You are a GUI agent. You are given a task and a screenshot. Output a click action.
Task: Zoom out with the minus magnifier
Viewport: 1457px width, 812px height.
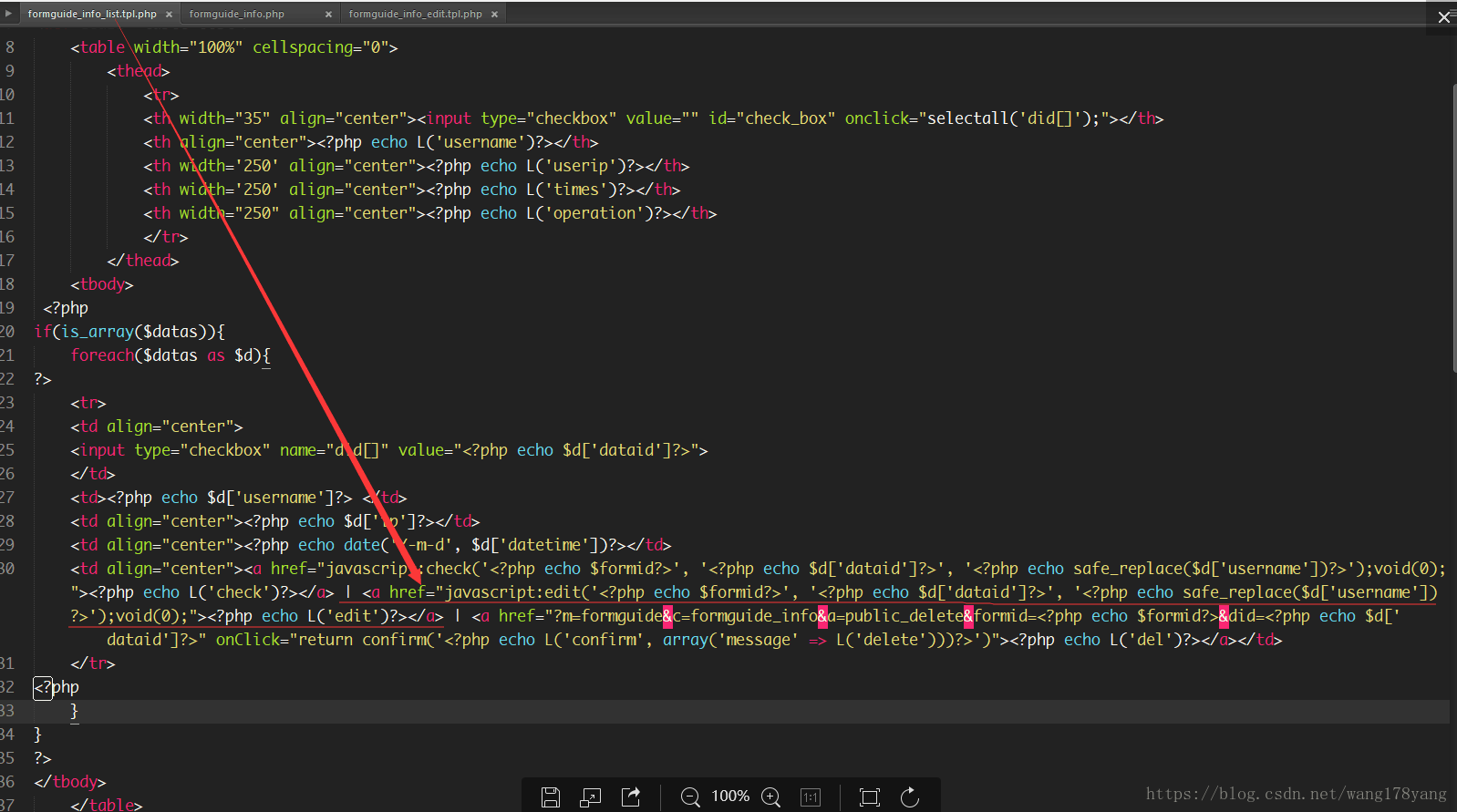coord(690,797)
